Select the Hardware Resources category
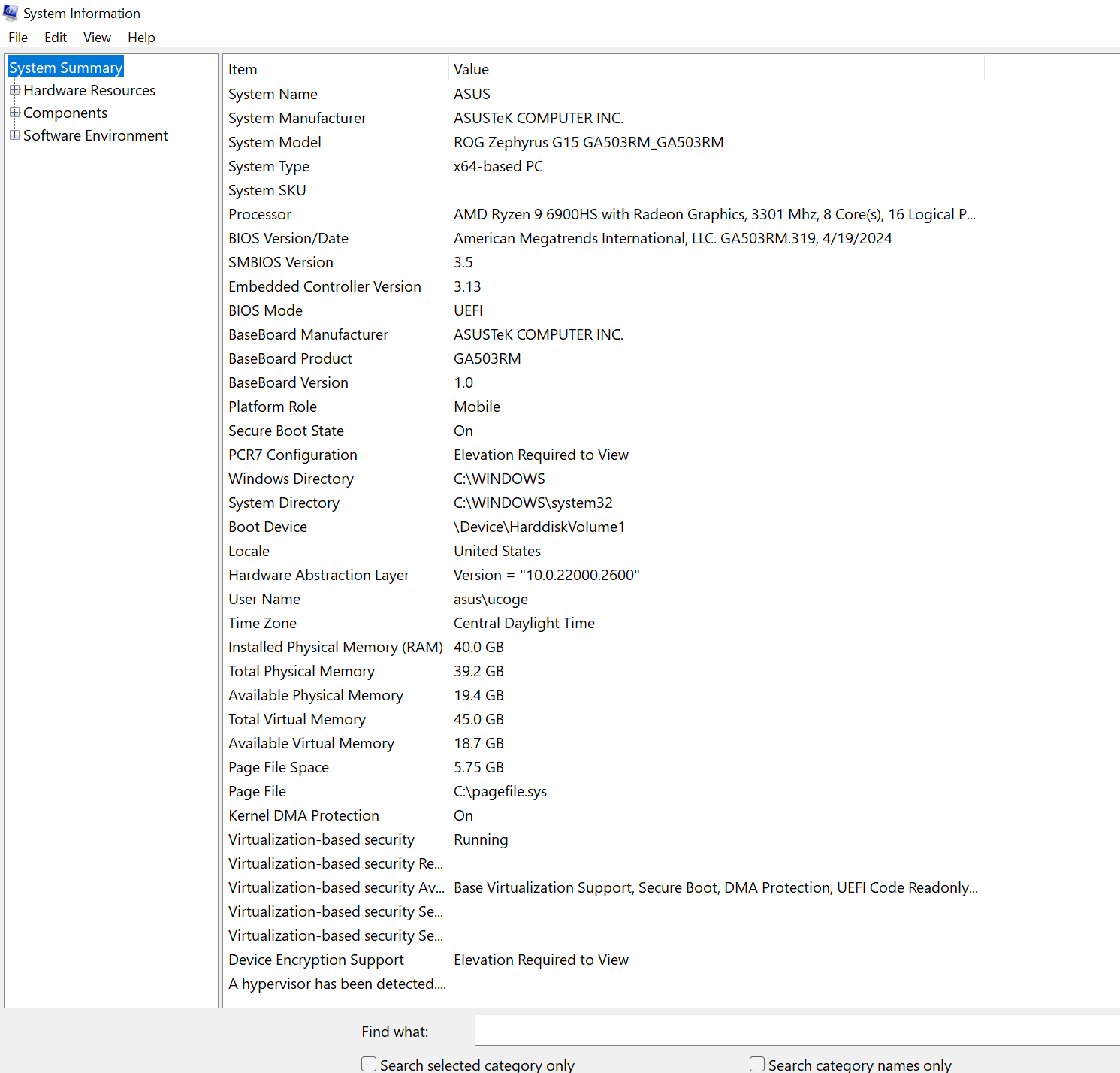Image resolution: width=1120 pixels, height=1073 pixels. click(x=89, y=90)
